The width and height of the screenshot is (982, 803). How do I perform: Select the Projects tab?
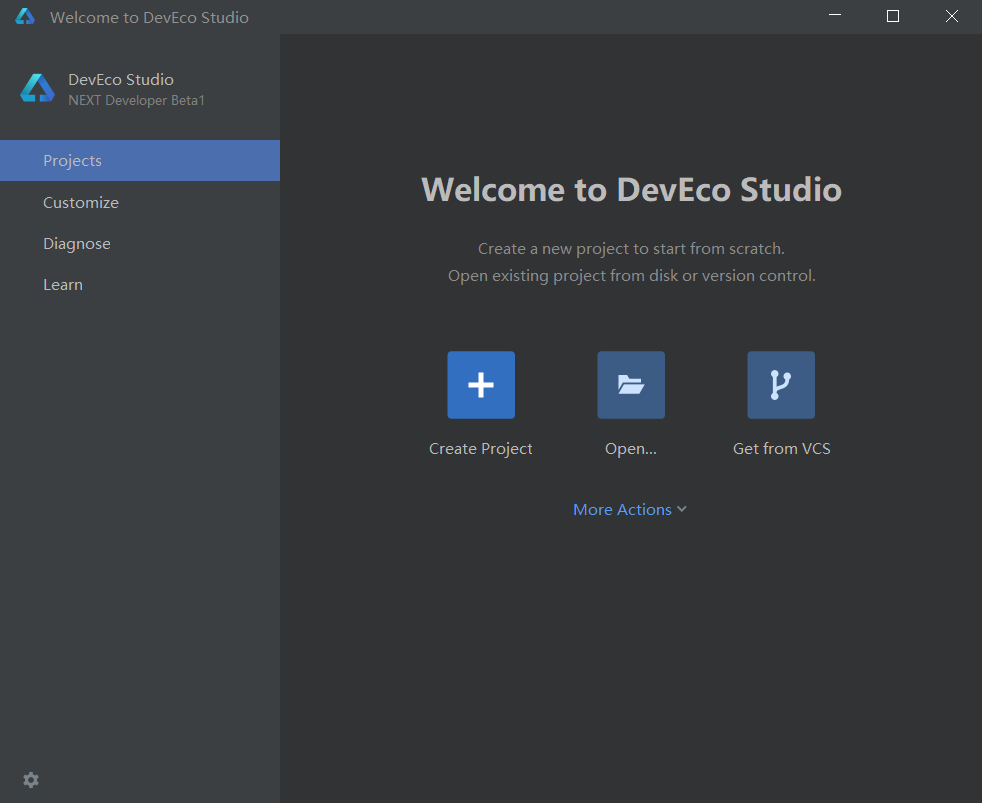pyautogui.click(x=140, y=160)
